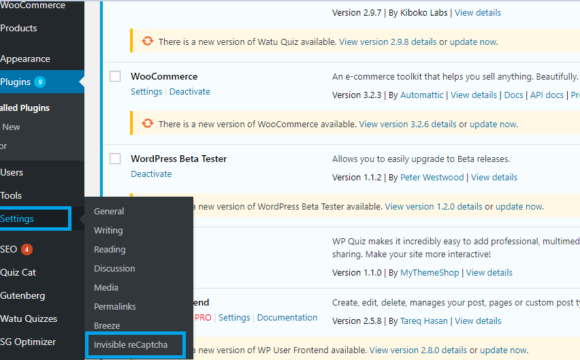
Task: View version 3.2.6 details for WooCommerce
Action: pos(408,124)
